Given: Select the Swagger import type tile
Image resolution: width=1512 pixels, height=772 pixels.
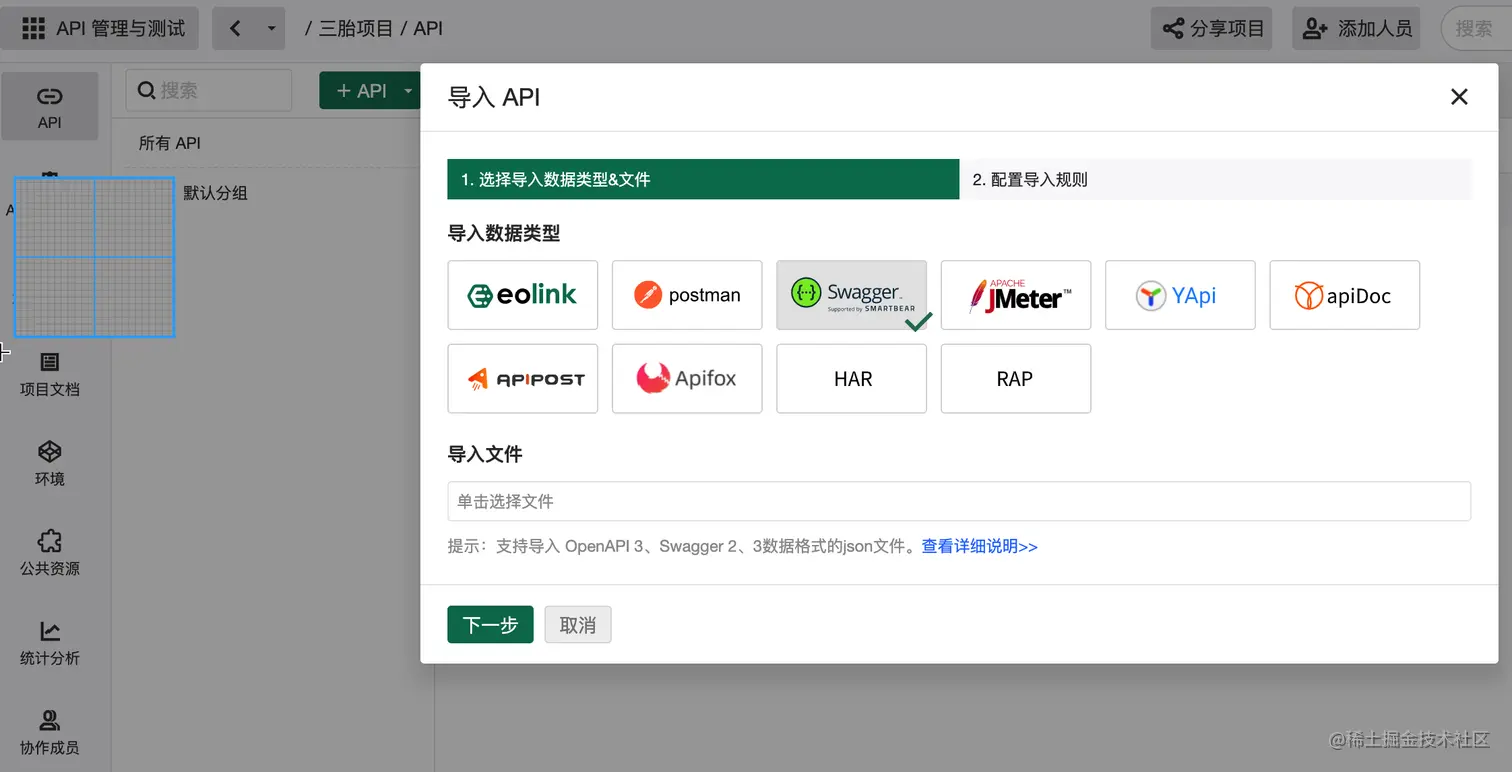Looking at the screenshot, I should [851, 295].
